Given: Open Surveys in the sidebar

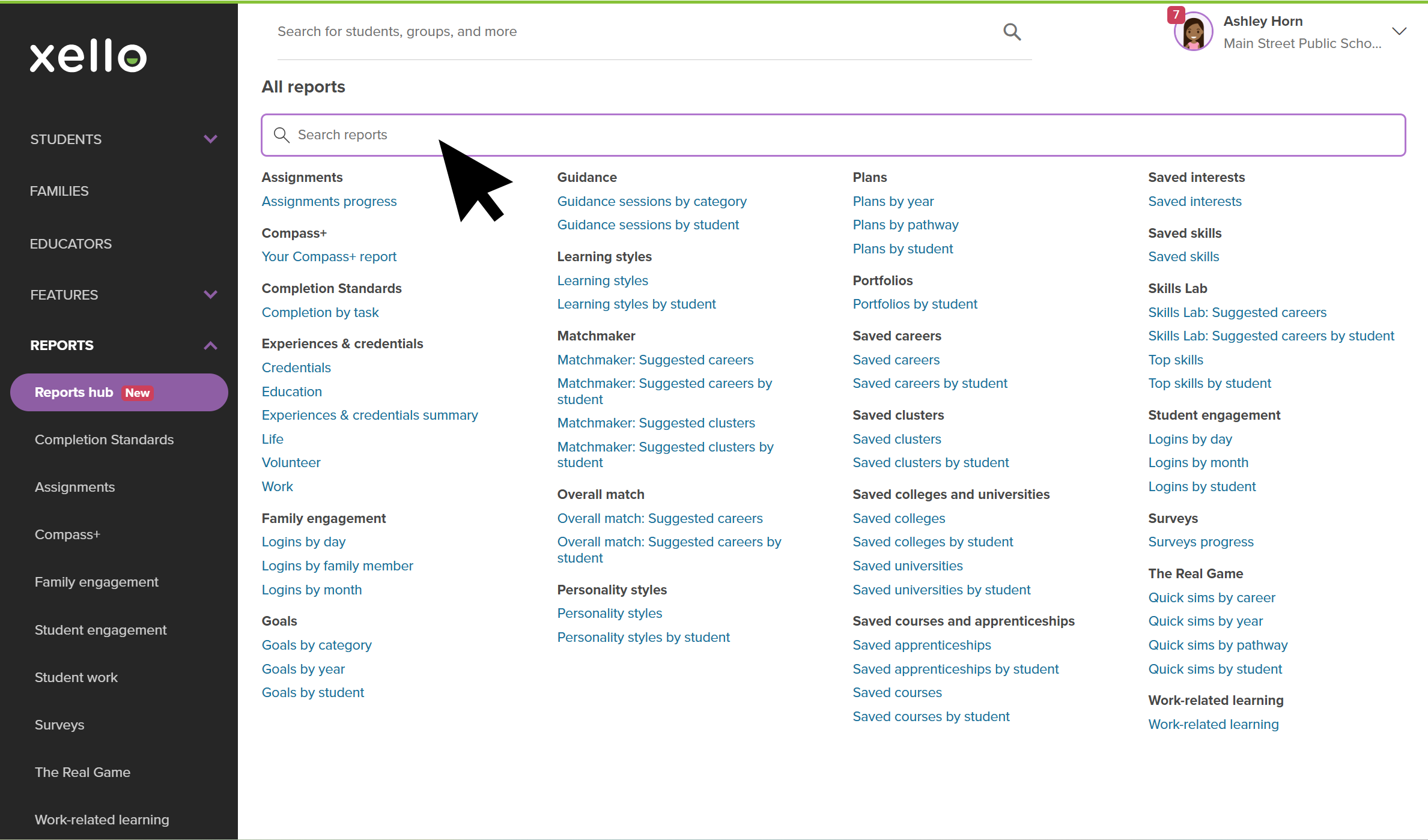Looking at the screenshot, I should pos(59,725).
